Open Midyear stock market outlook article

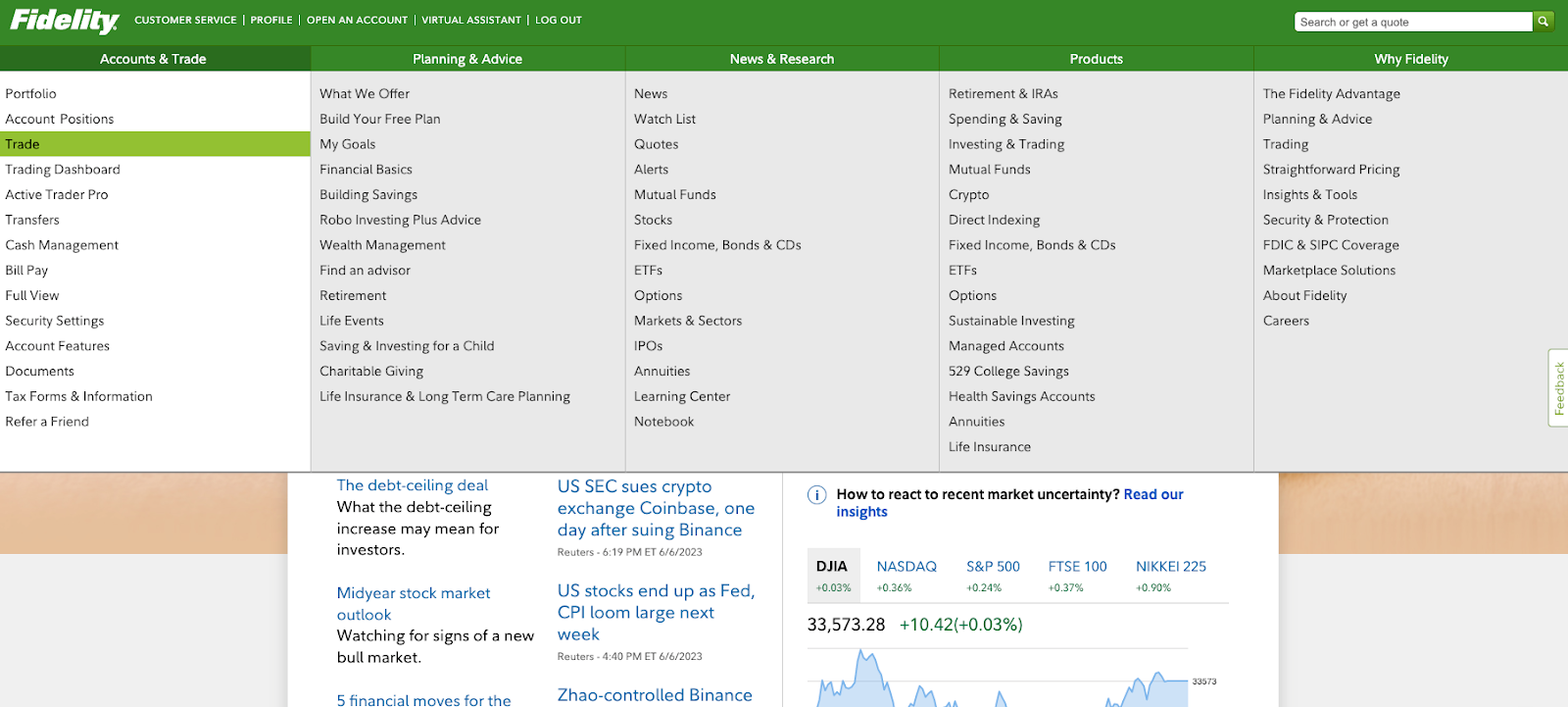(x=414, y=604)
